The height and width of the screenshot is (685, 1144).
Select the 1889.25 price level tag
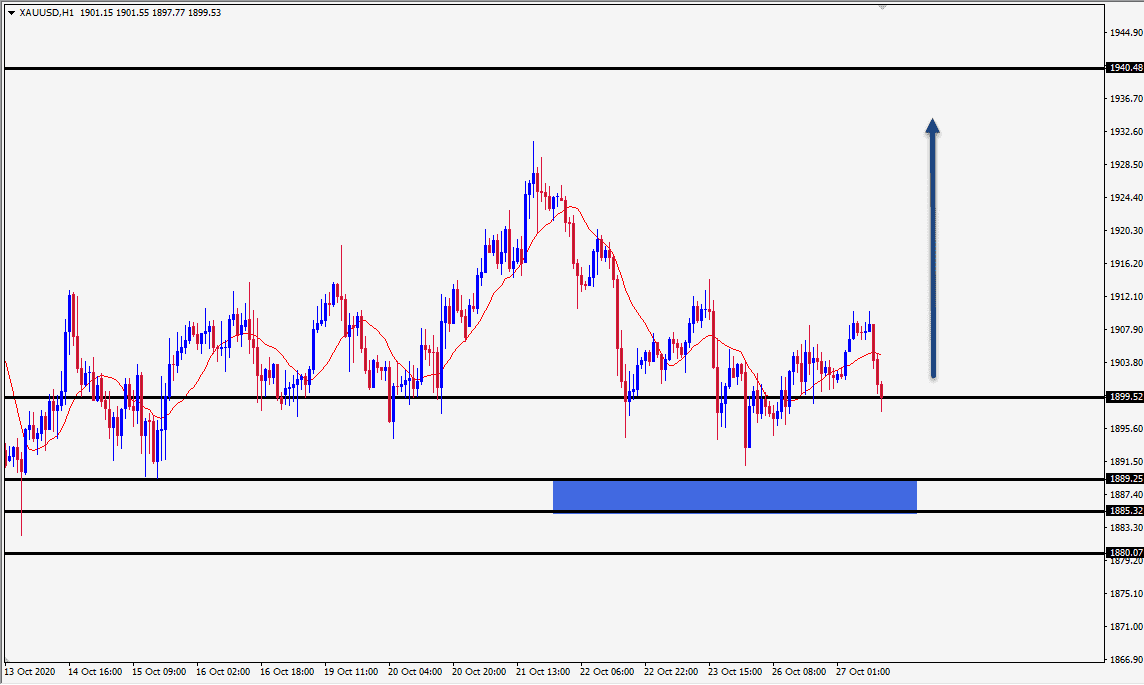[x=1125, y=479]
